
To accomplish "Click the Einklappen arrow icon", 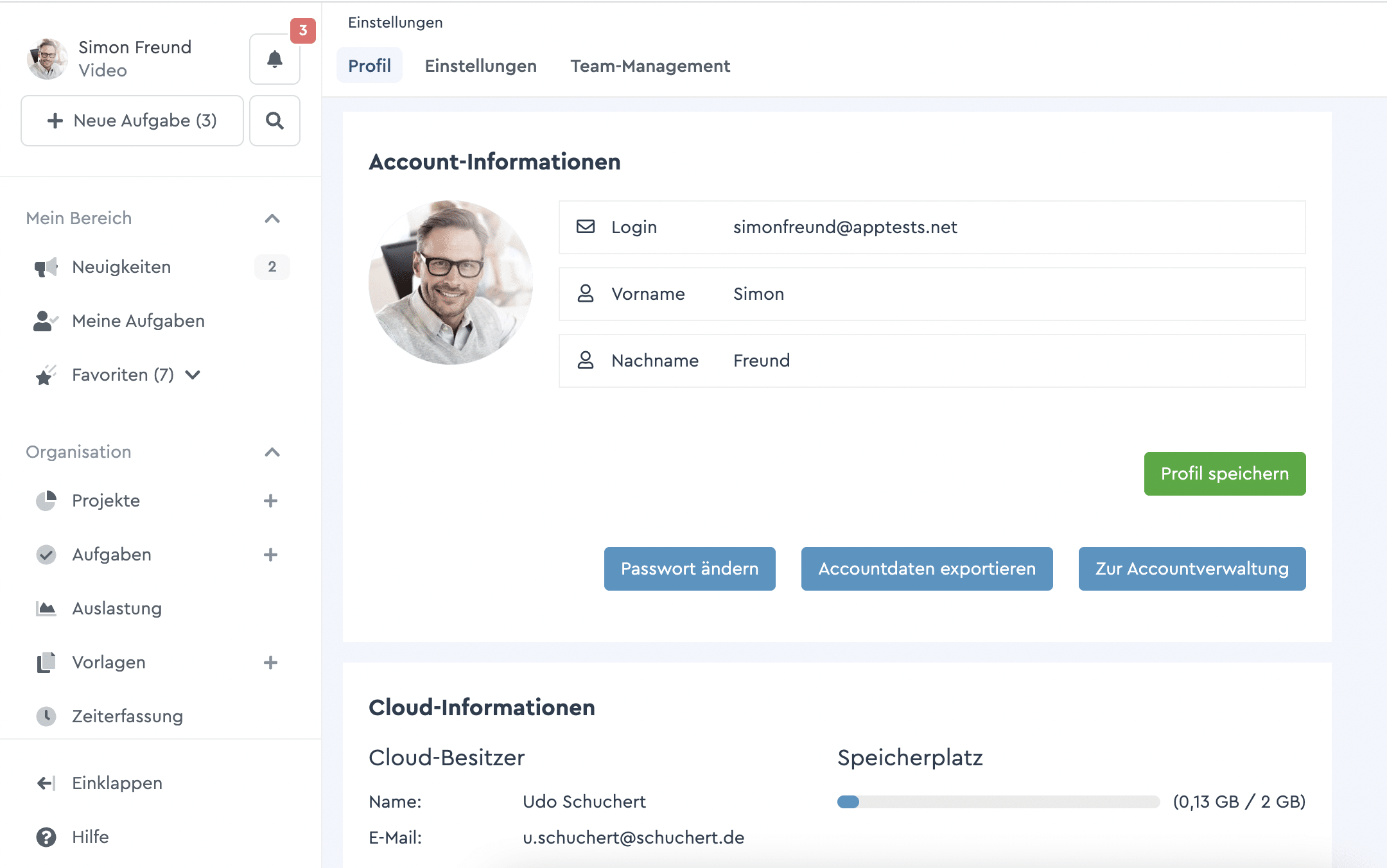I will [x=46, y=783].
